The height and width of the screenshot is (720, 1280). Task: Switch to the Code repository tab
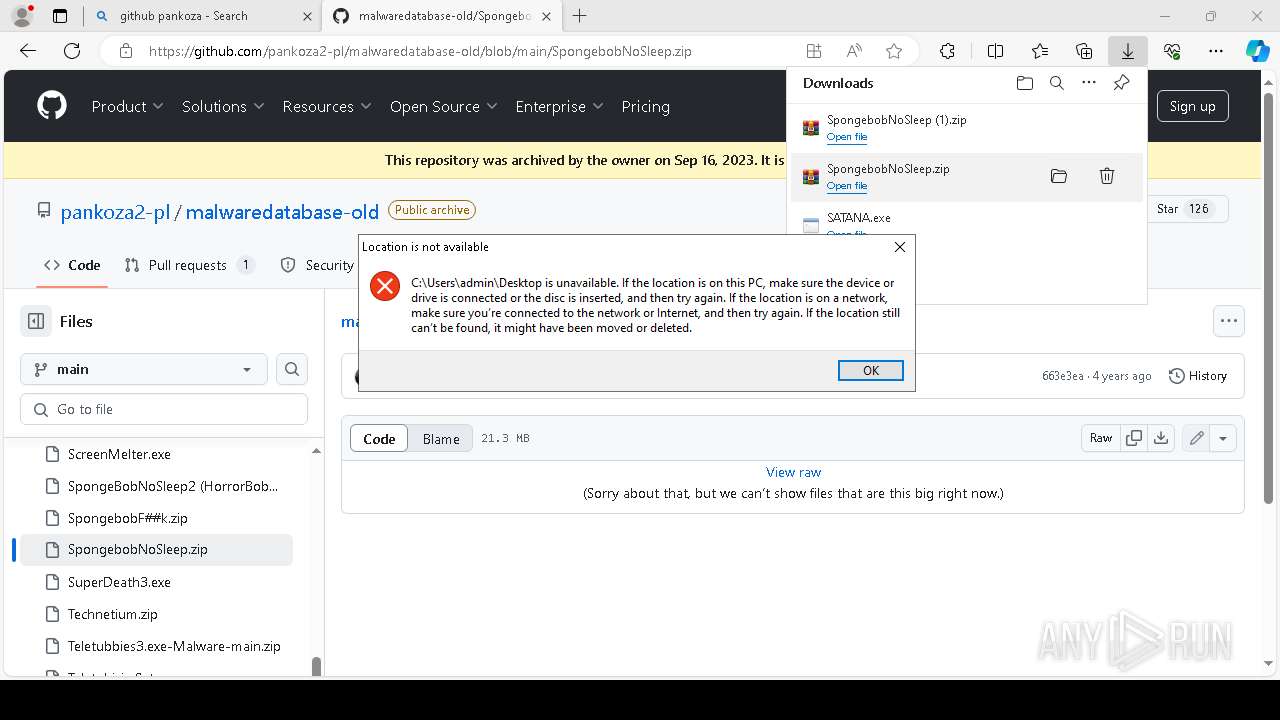[72, 265]
